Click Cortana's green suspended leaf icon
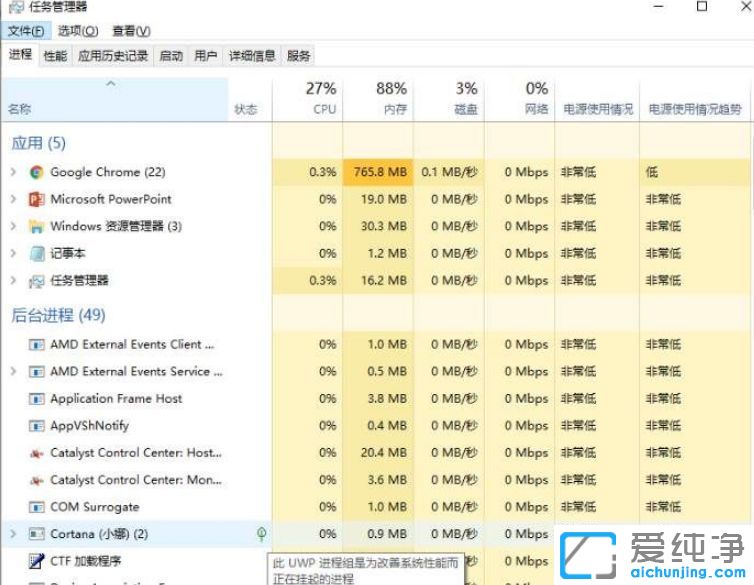Screen dimensions: 754x585 [262, 534]
